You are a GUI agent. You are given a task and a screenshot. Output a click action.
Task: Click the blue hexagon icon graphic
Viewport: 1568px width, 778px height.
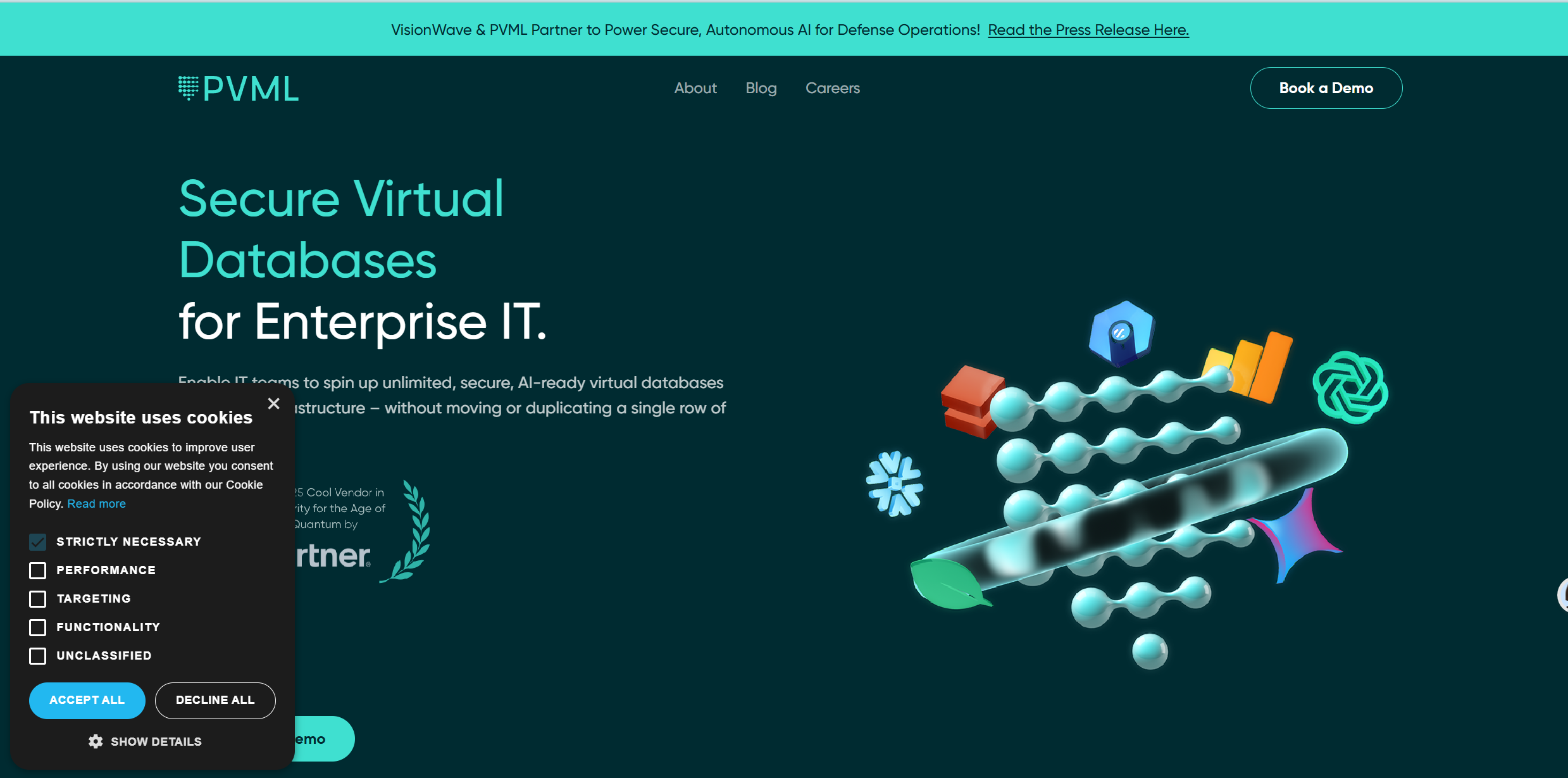click(x=1121, y=333)
